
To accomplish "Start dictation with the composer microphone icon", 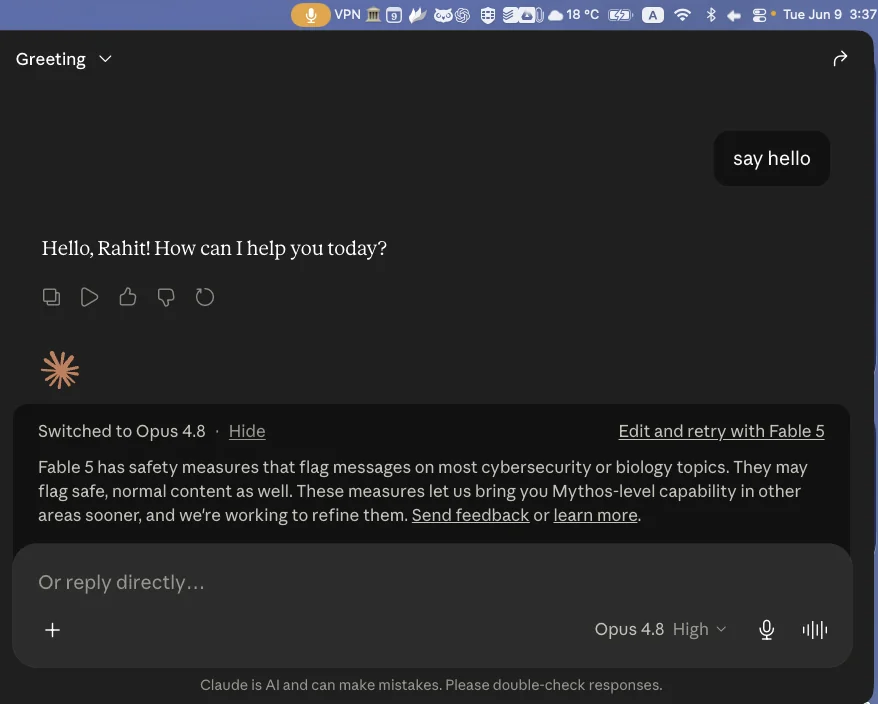I will [x=766, y=630].
